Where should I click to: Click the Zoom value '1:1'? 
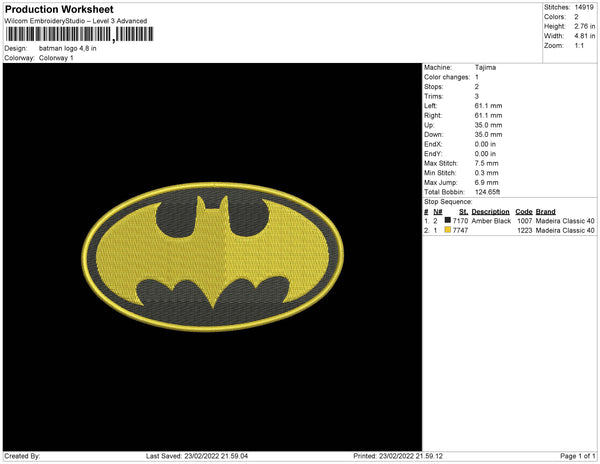(x=579, y=46)
